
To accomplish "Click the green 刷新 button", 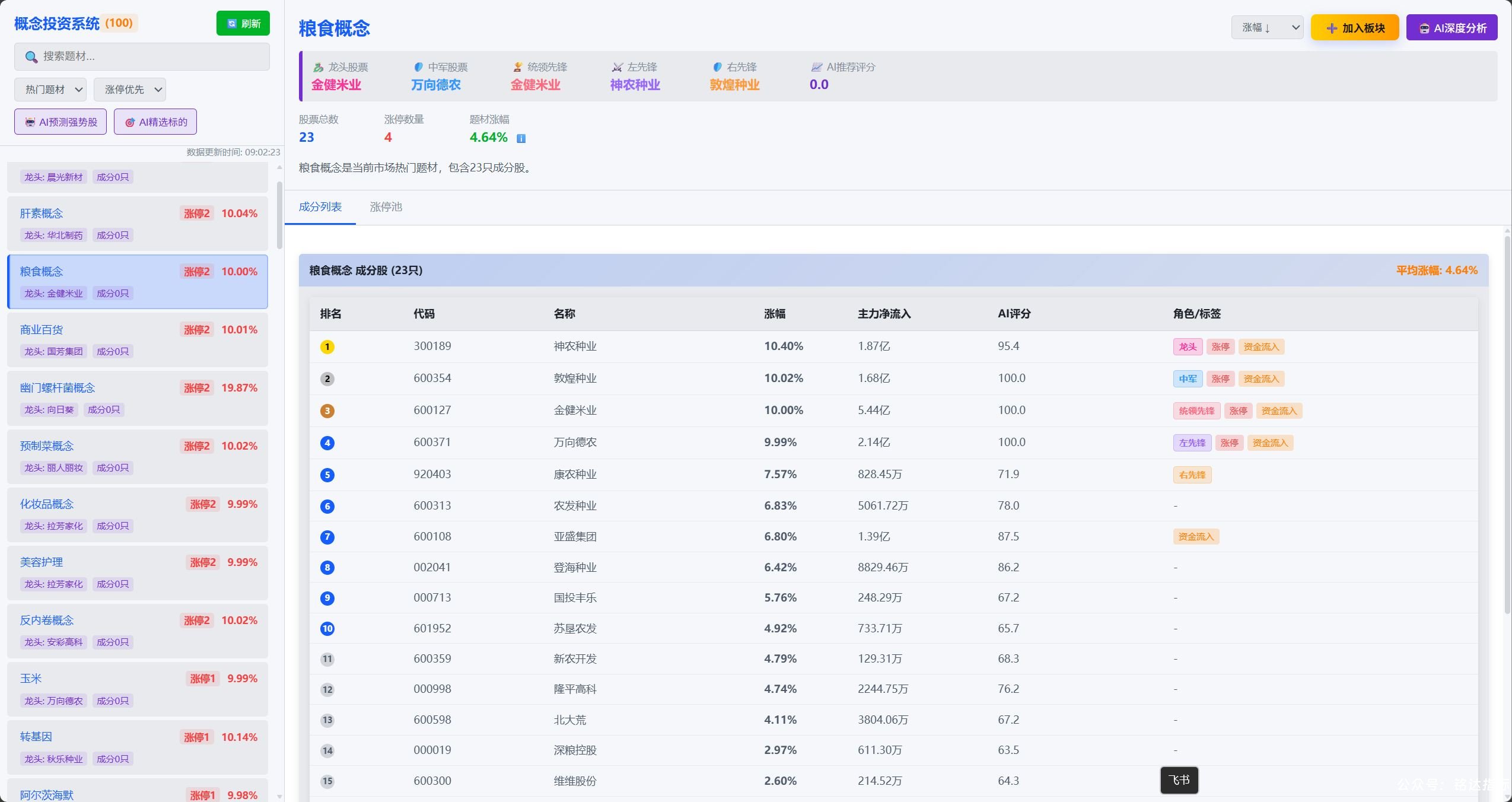I will pyautogui.click(x=243, y=23).
